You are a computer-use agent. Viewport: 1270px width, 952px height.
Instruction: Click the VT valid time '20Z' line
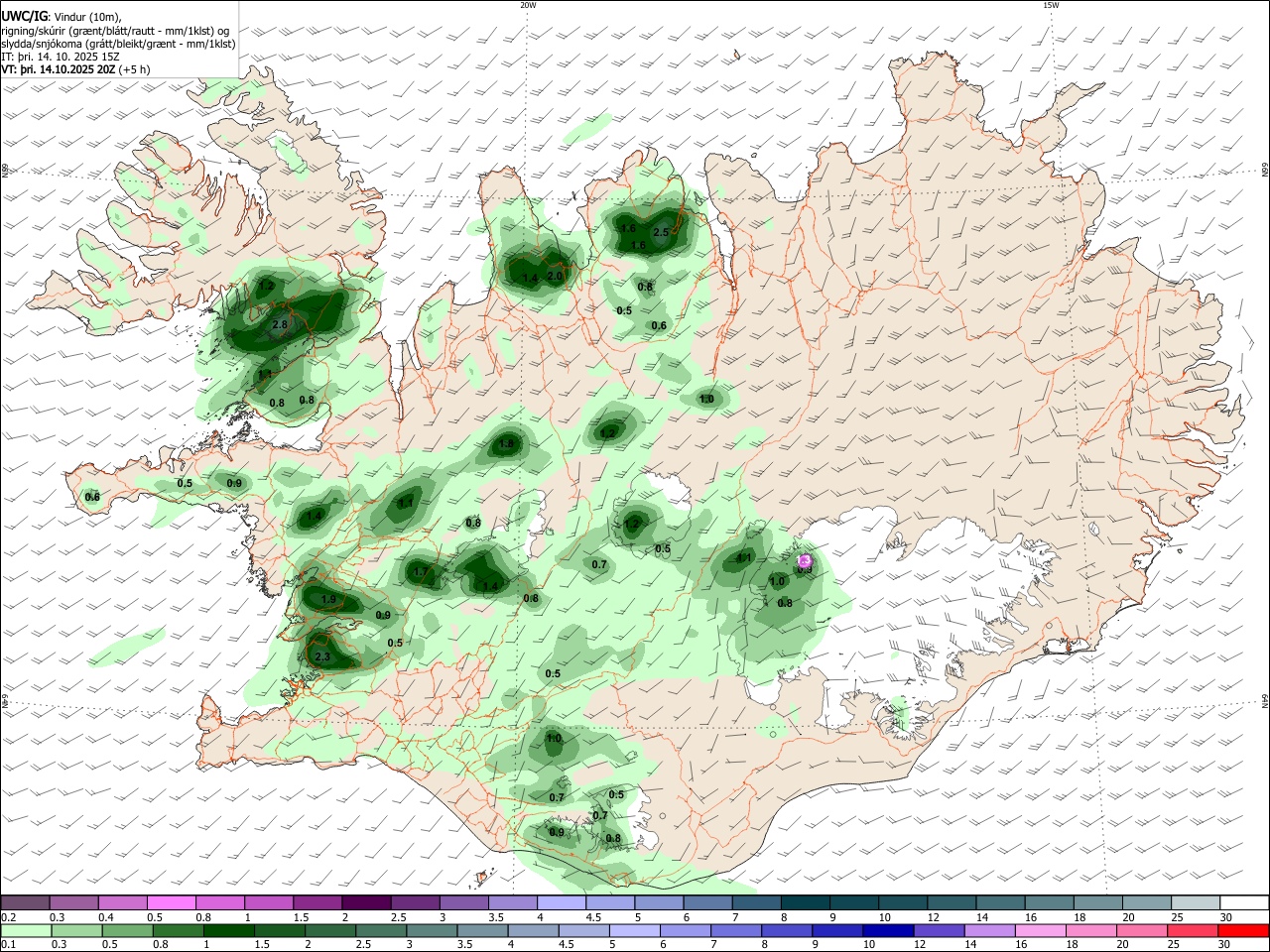tap(58, 69)
